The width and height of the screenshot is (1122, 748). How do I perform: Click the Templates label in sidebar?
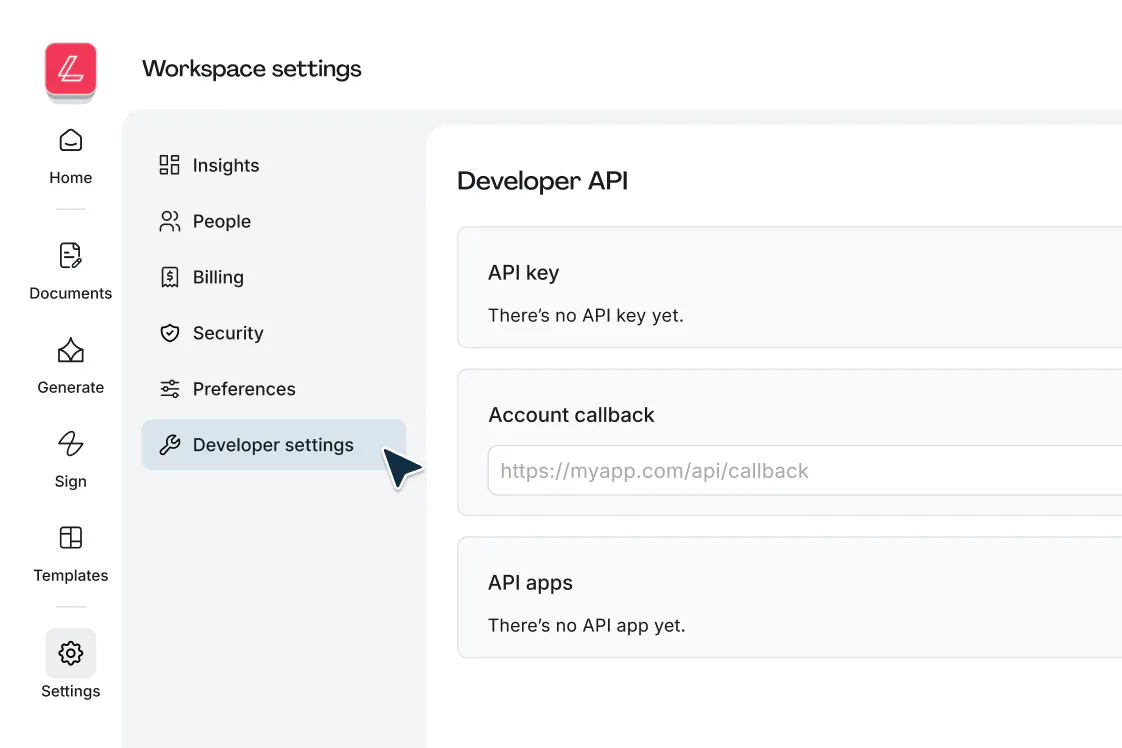click(71, 575)
